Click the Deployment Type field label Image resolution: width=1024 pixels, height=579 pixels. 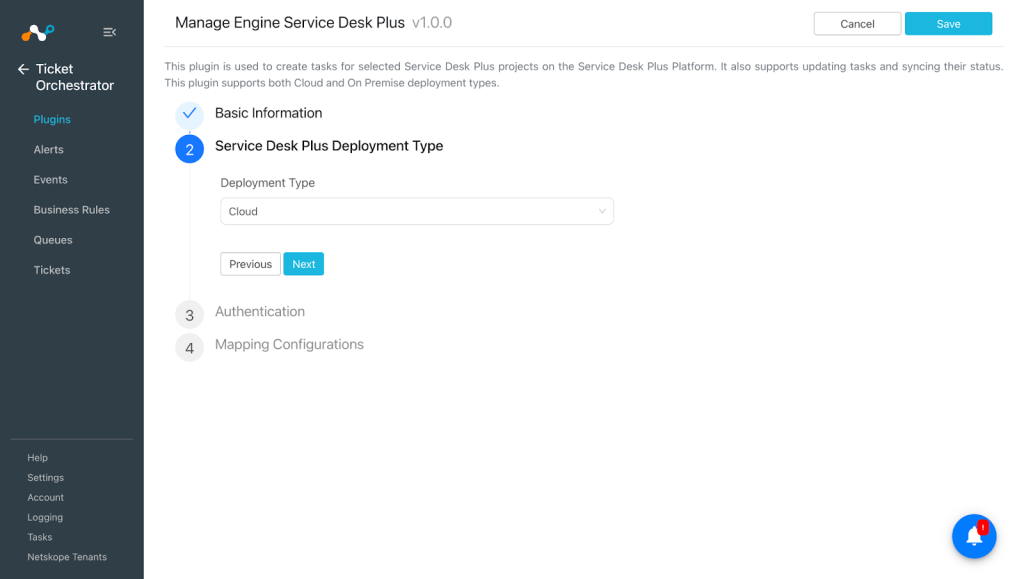point(268,183)
